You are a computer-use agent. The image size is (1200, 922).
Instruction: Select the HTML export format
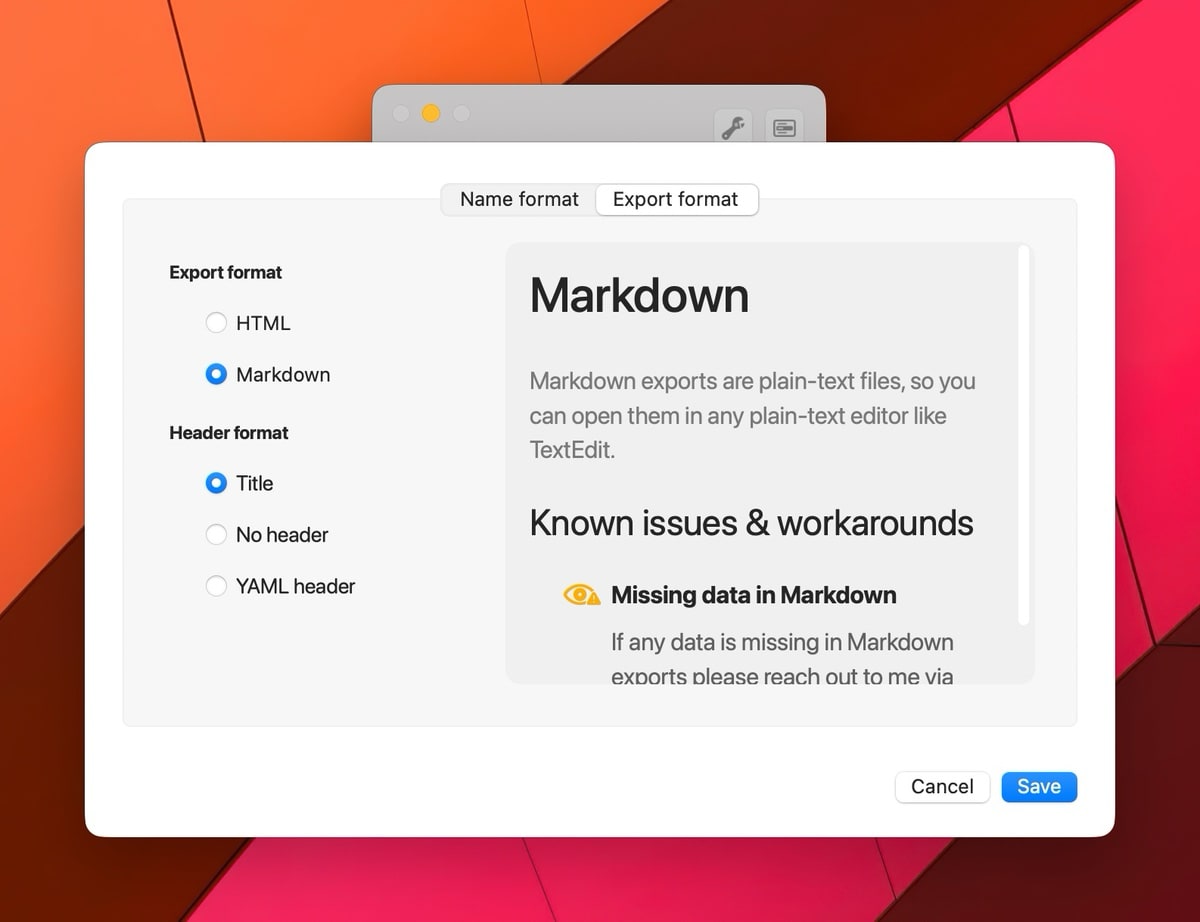[x=216, y=323]
